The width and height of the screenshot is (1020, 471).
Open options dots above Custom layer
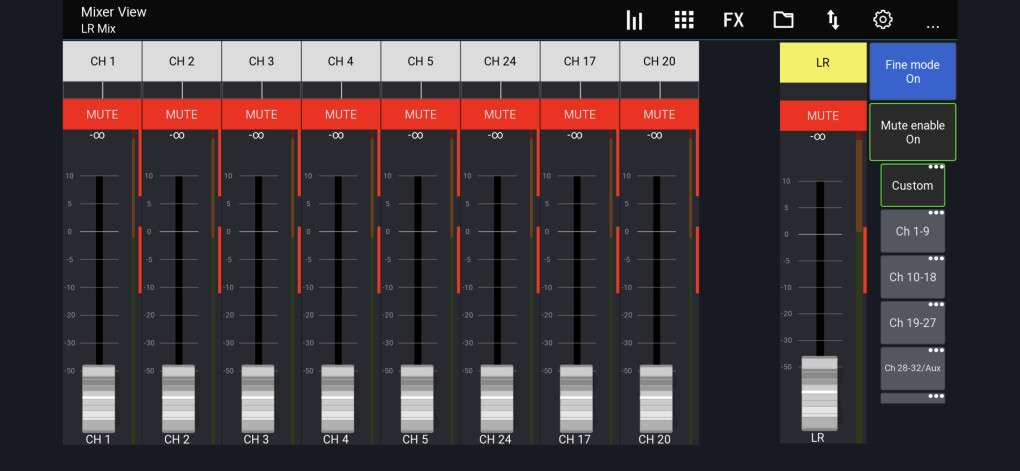936,167
